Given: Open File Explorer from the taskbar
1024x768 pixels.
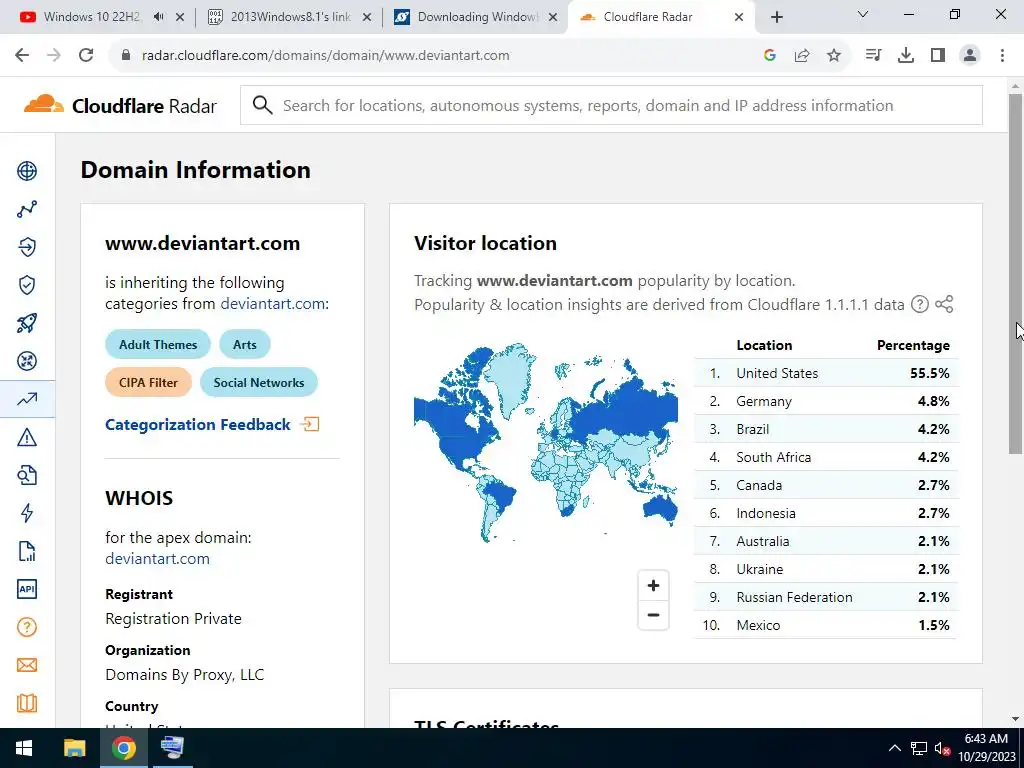Looking at the screenshot, I should [74, 748].
